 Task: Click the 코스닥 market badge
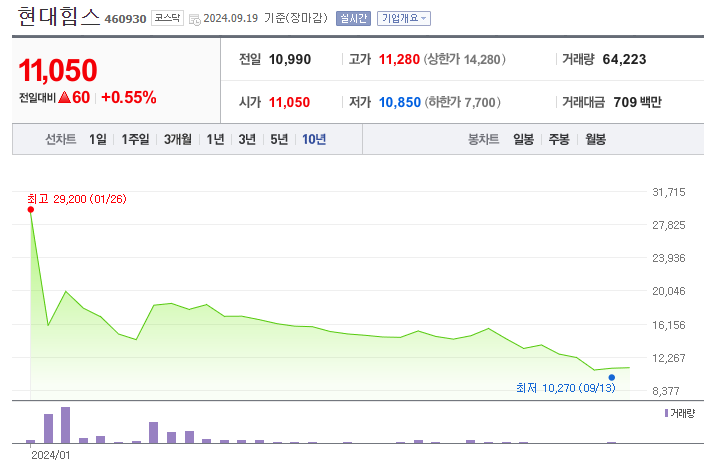(167, 18)
